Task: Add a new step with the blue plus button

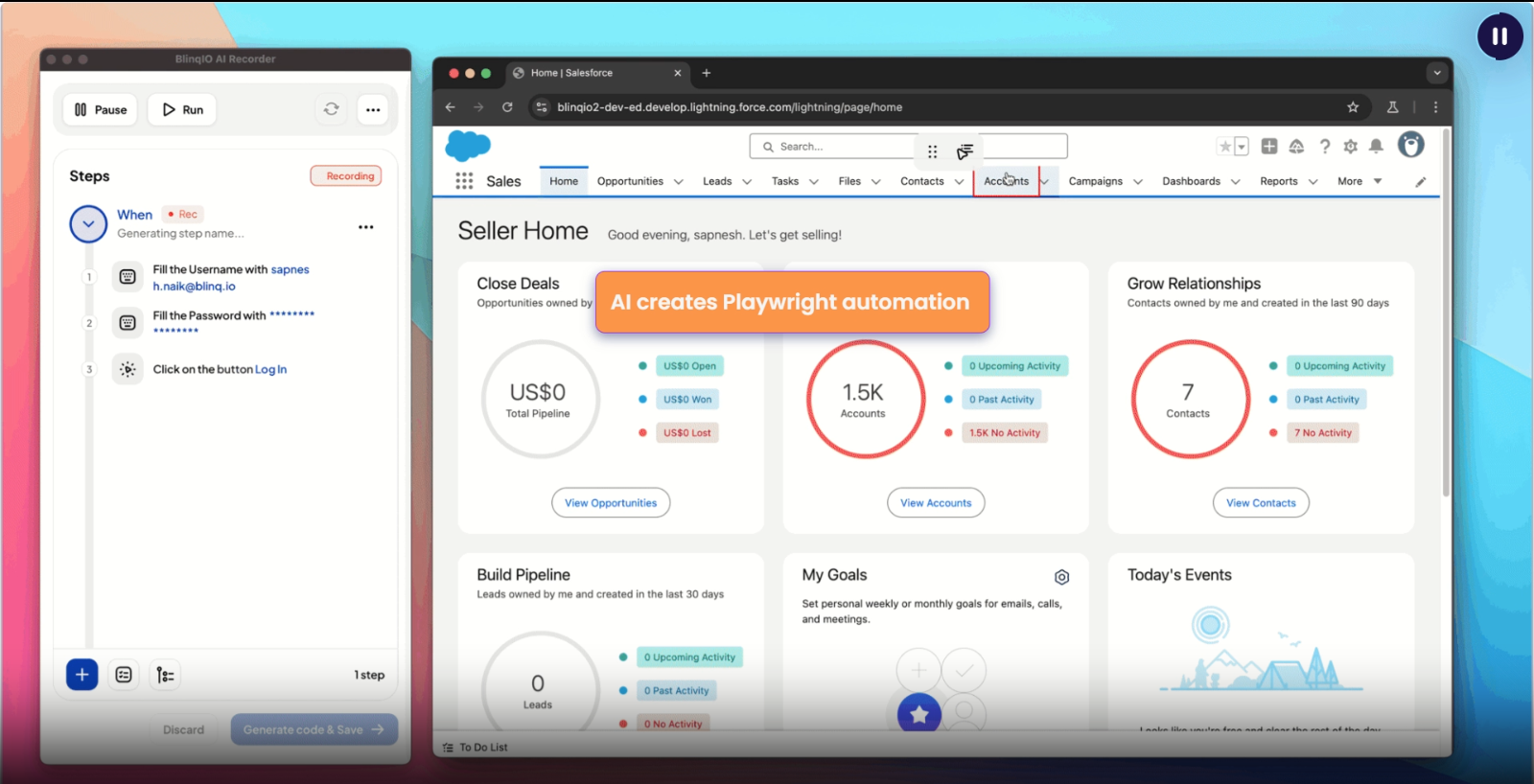Action: 82,675
